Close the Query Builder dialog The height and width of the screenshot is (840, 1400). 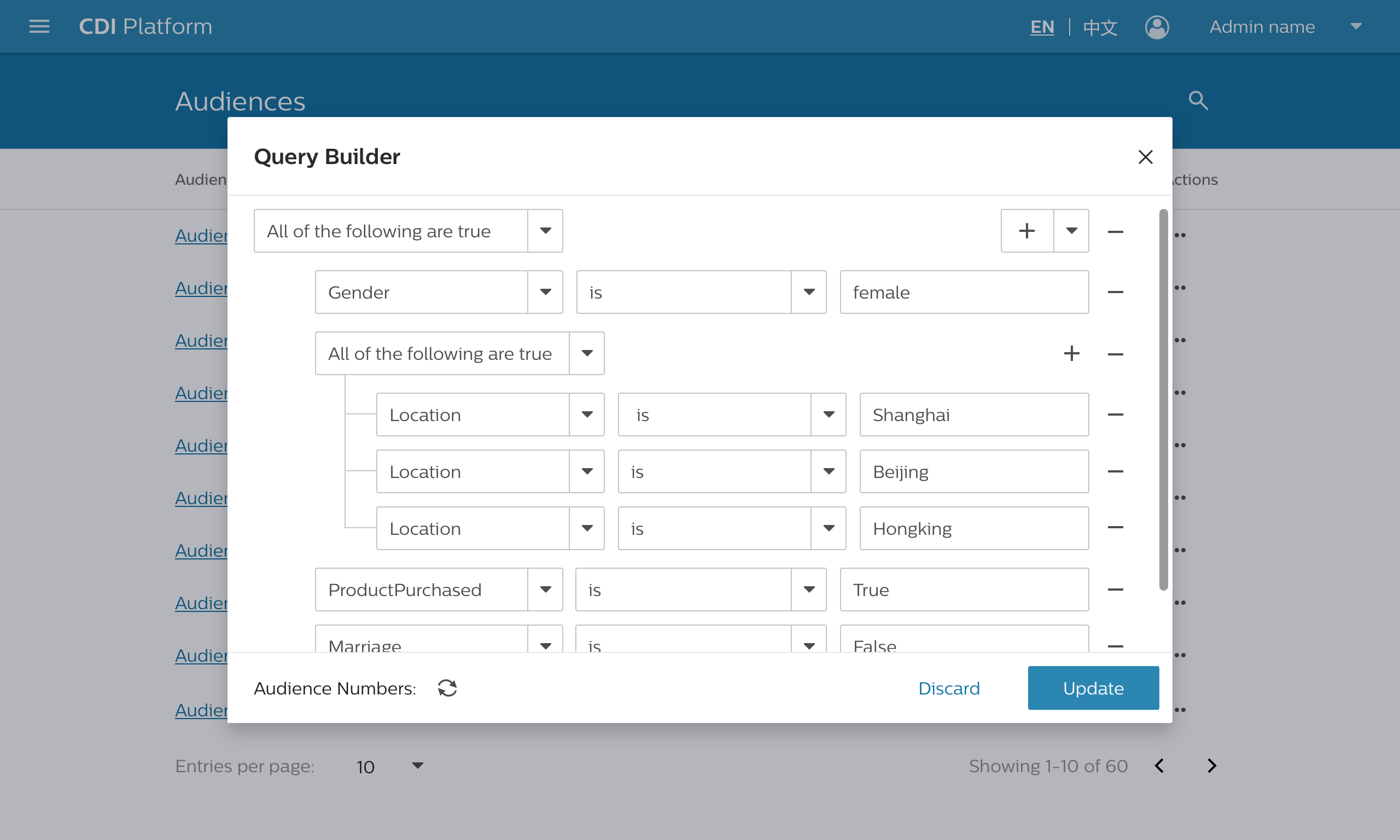click(x=1145, y=157)
